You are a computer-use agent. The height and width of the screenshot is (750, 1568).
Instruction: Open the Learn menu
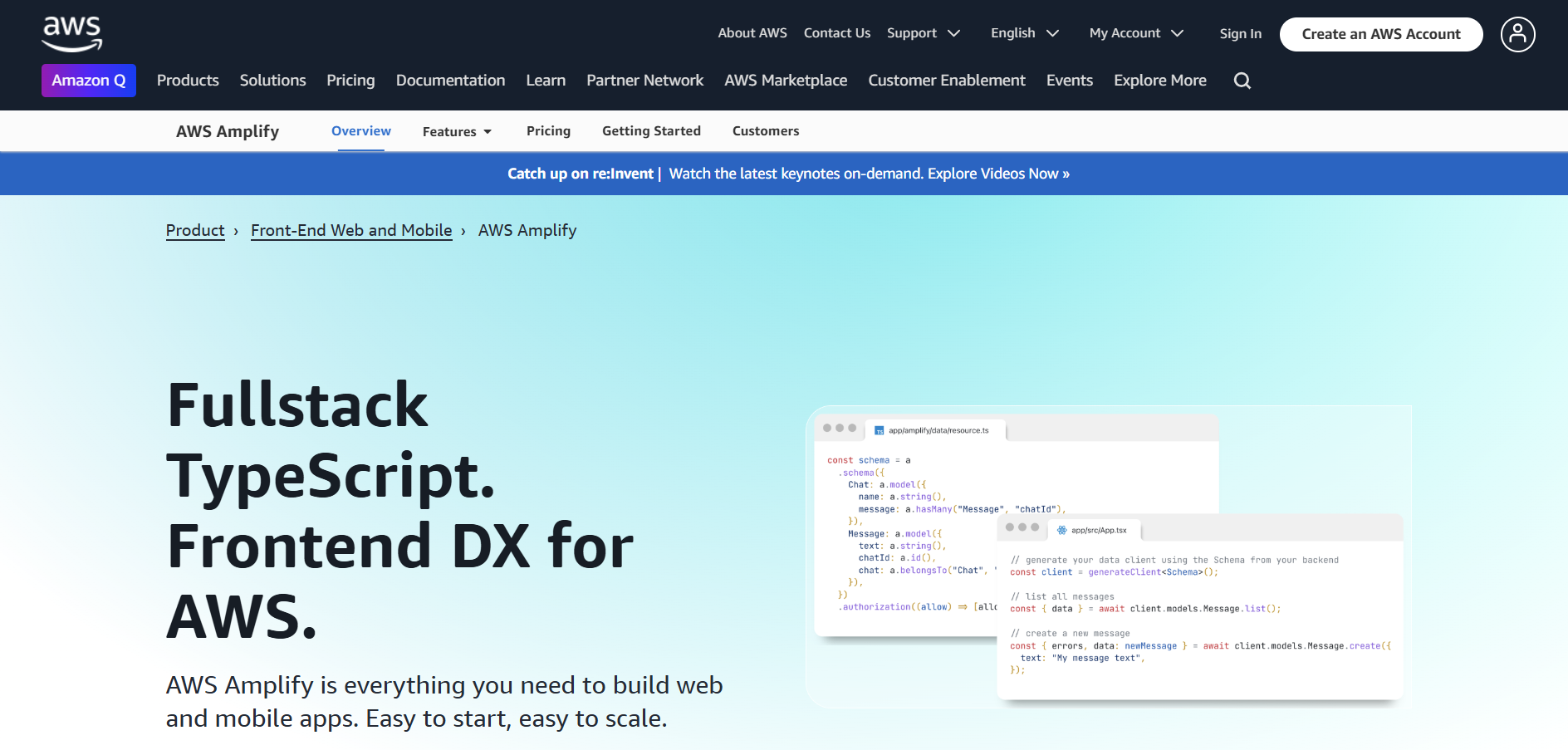[546, 81]
